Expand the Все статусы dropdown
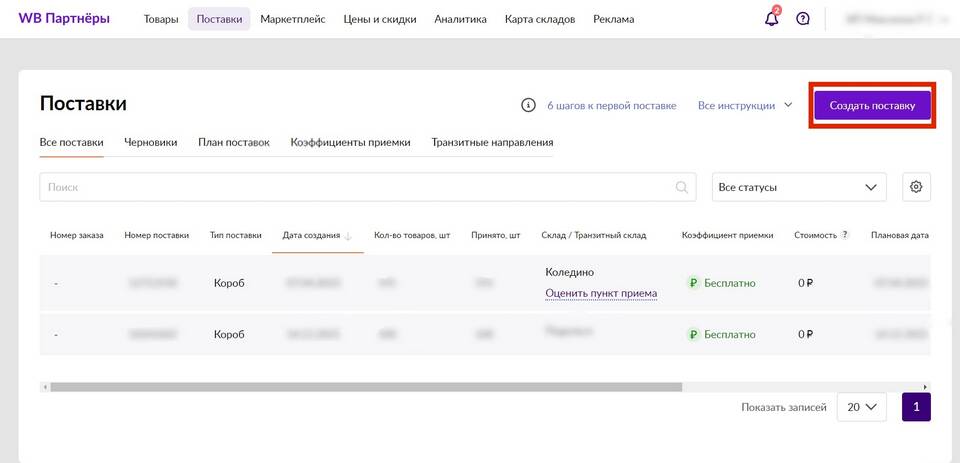Viewport: 960px width, 463px height. coord(798,187)
